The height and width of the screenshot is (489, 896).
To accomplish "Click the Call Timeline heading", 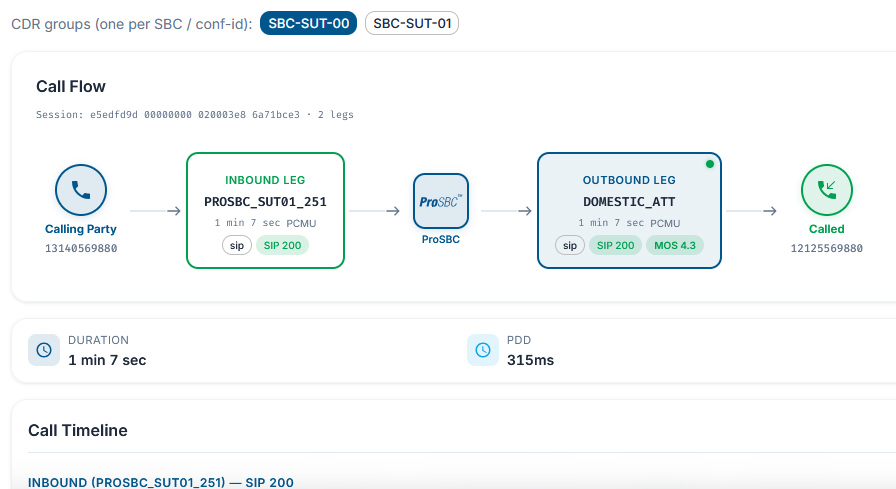I will 78,431.
